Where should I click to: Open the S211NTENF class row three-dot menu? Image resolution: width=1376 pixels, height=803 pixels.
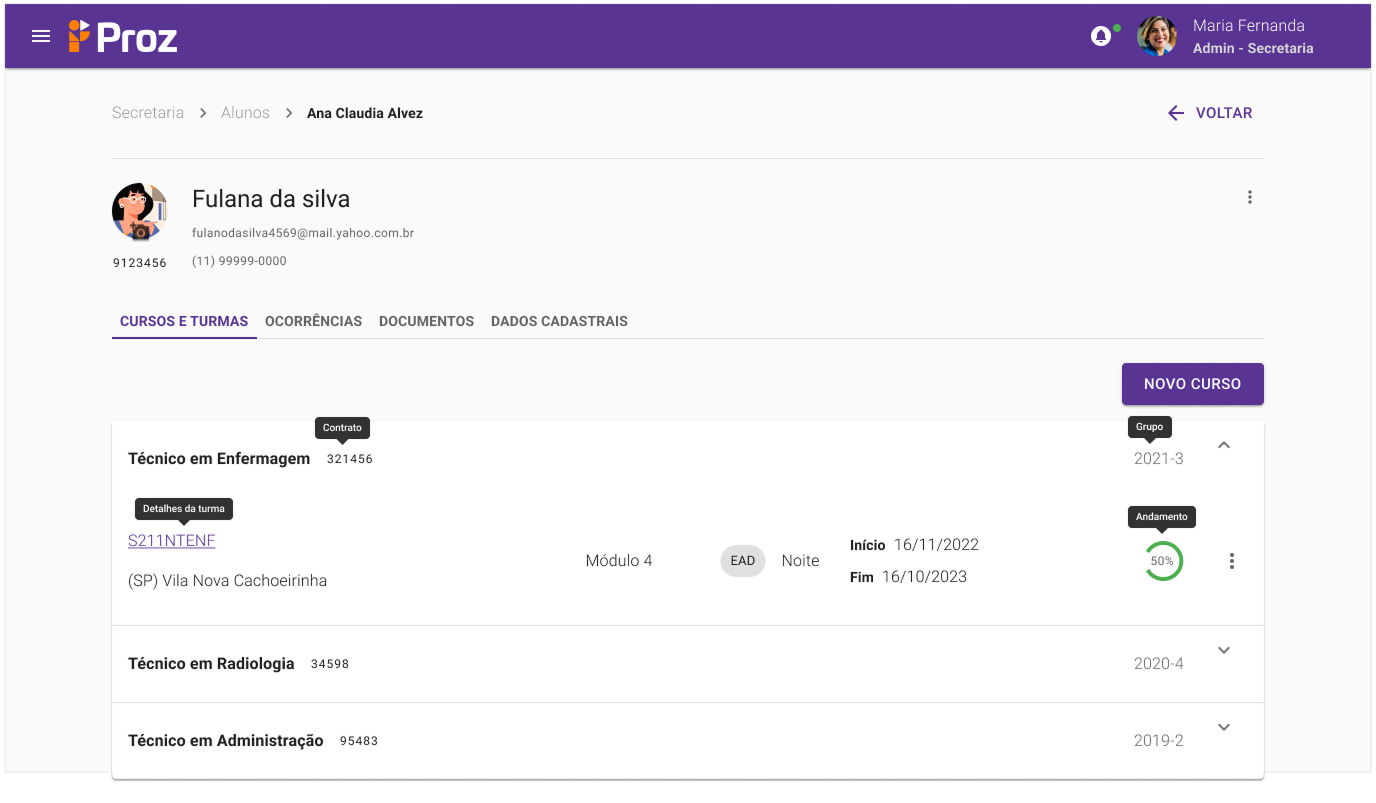(x=1231, y=561)
